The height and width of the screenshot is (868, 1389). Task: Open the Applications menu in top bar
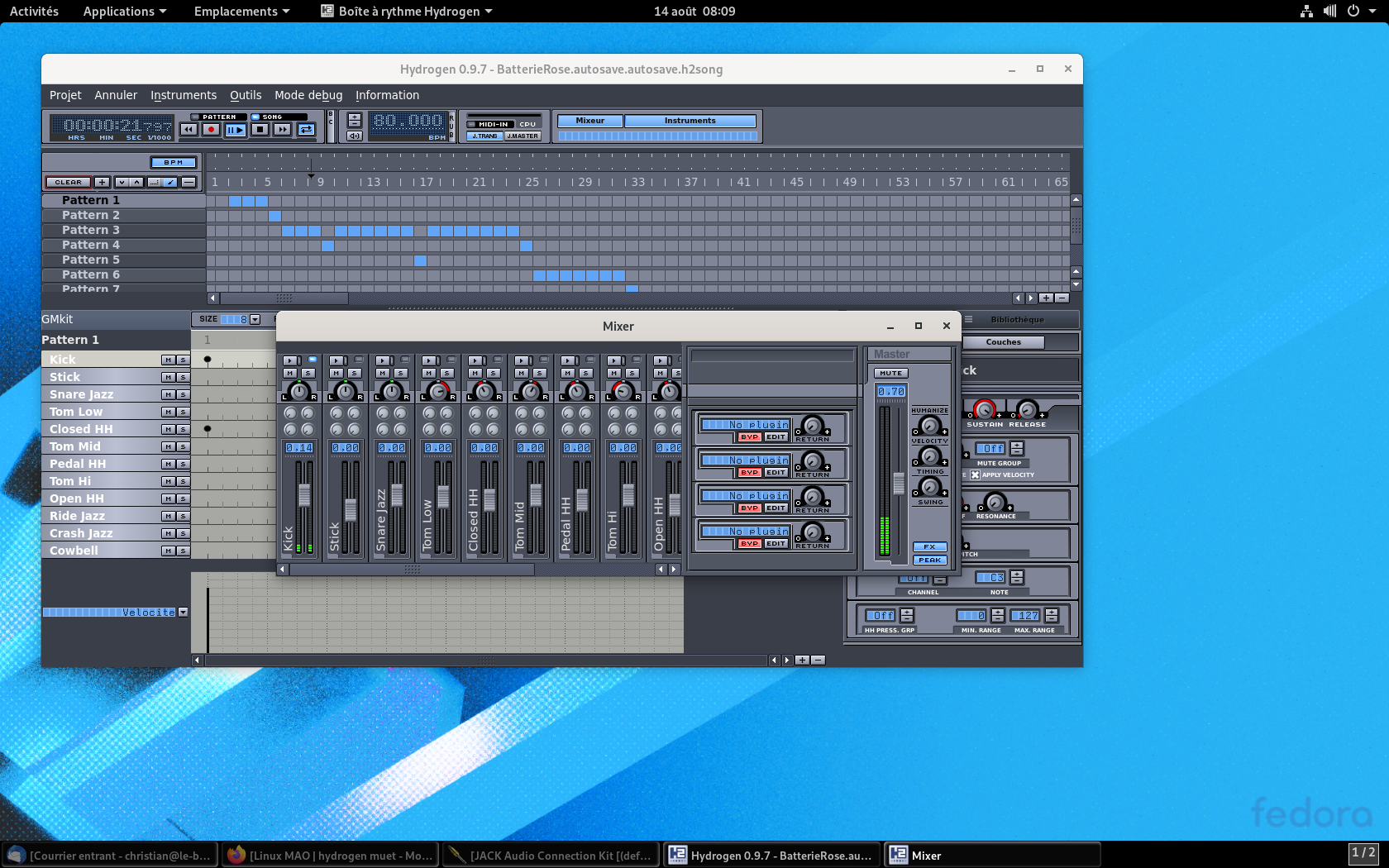point(124,12)
